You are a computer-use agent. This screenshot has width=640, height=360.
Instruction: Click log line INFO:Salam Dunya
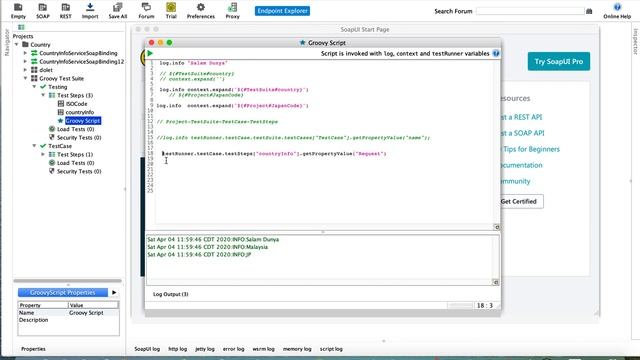(213, 240)
